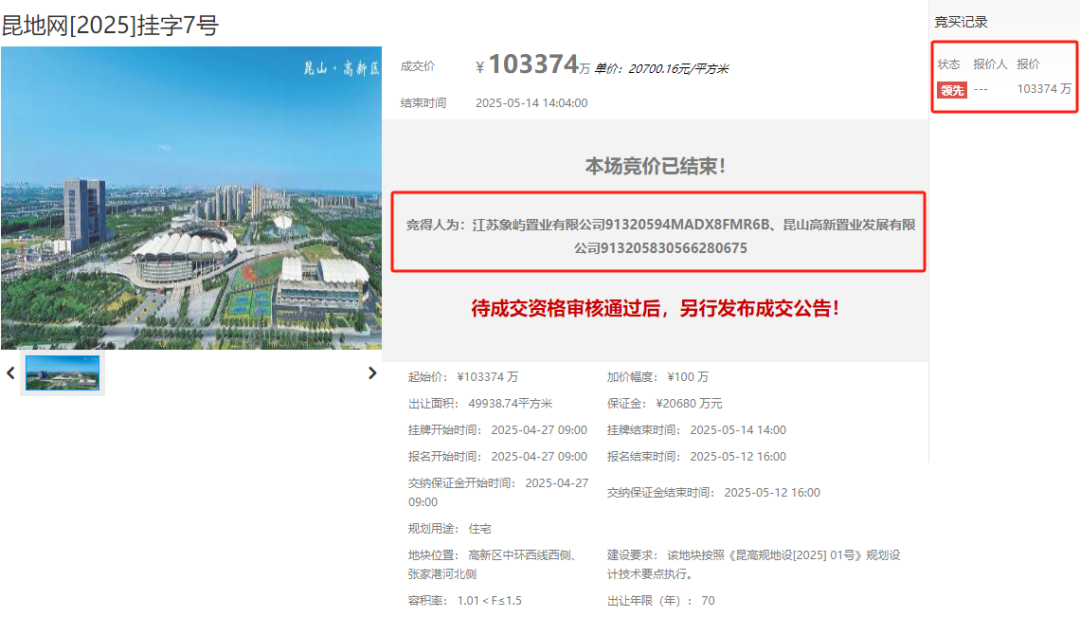Click the red 待成交资格审核 announcement text

point(655,309)
